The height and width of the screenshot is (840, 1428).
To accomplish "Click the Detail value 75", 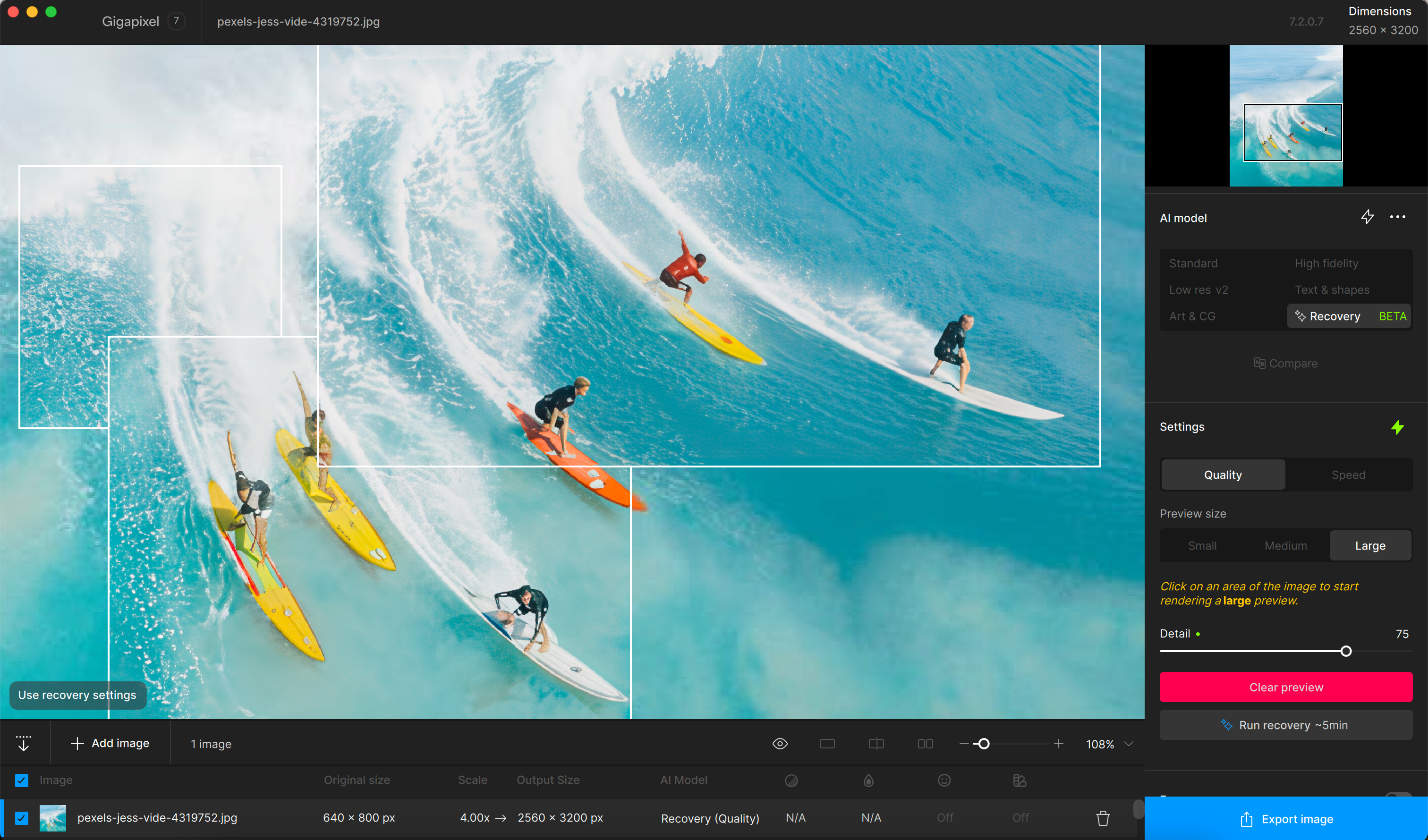I will [x=1402, y=634].
